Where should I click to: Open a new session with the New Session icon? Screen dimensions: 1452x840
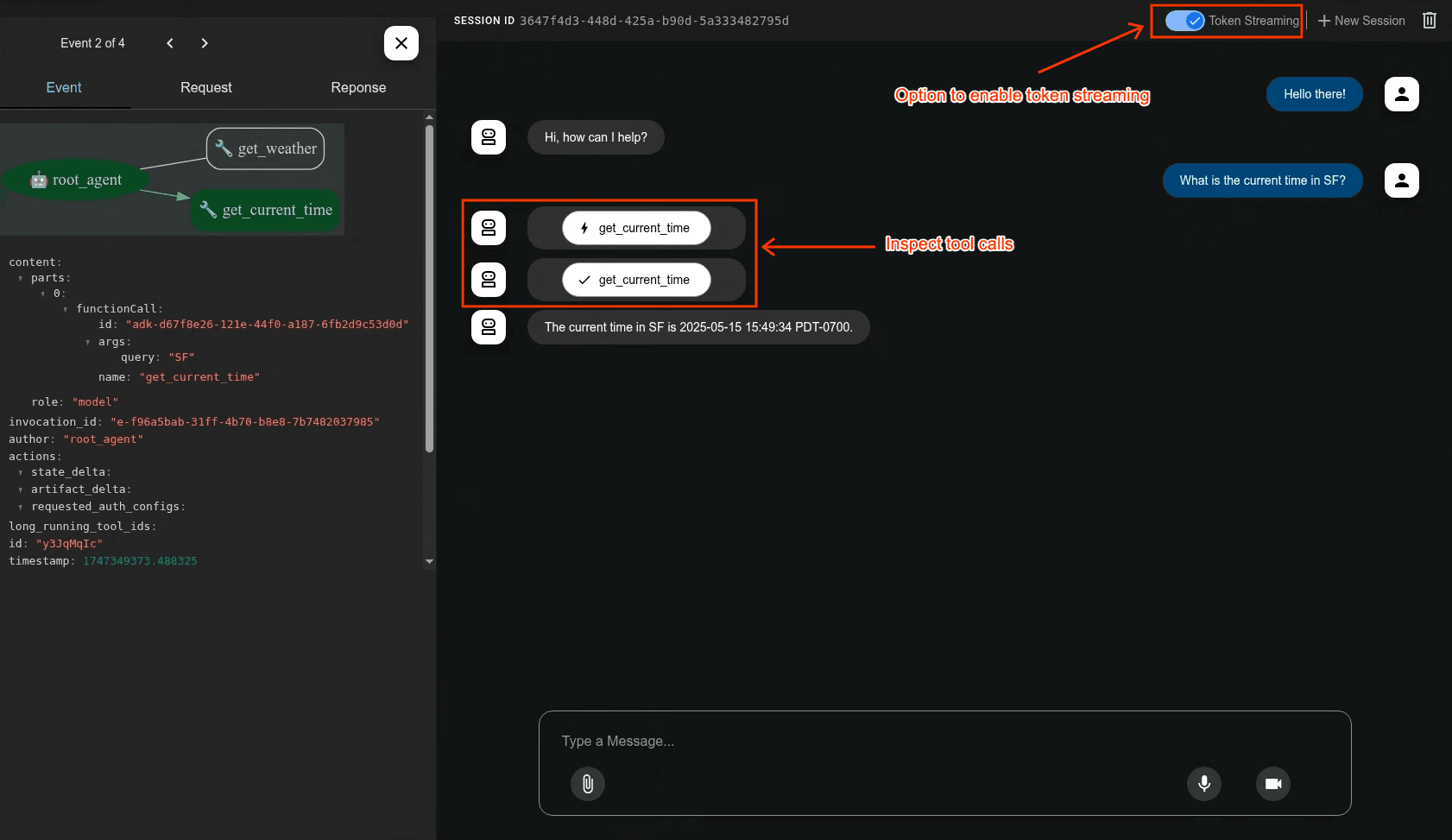[x=1362, y=20]
